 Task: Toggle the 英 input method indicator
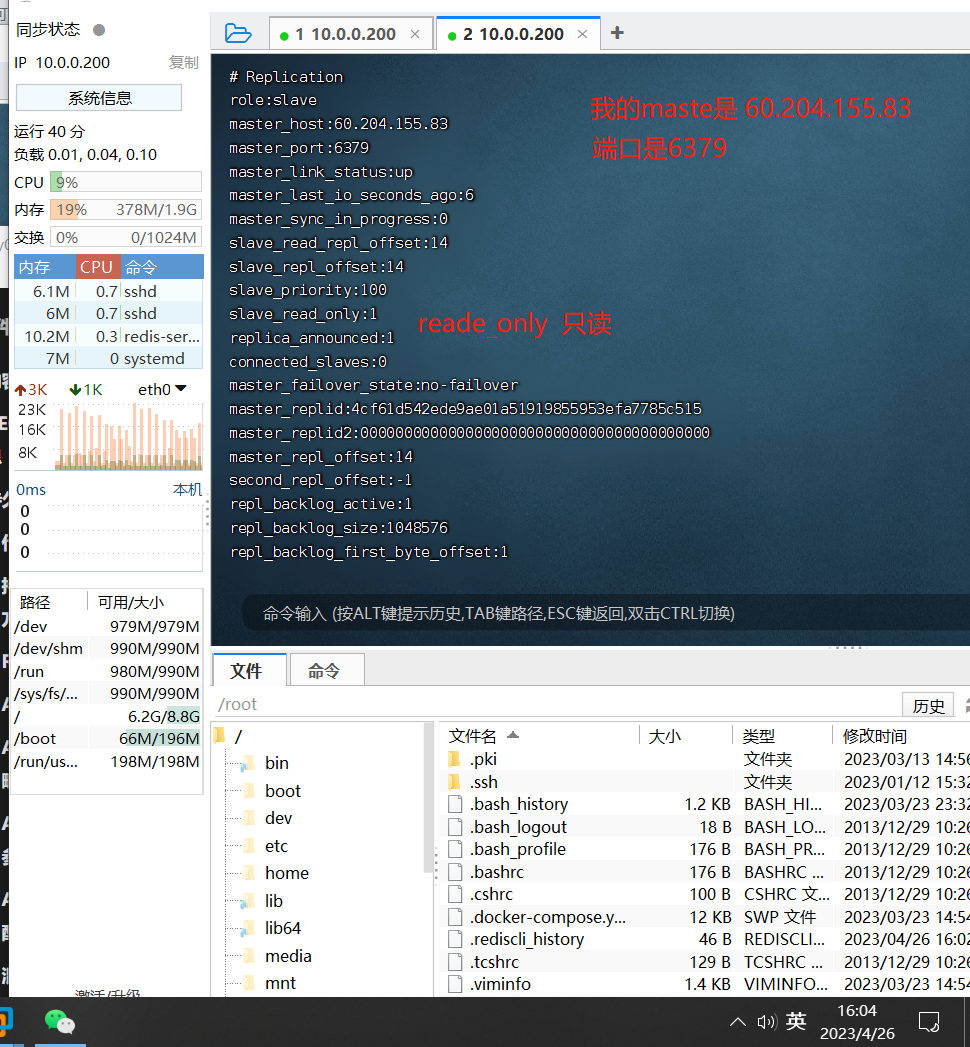[796, 1021]
